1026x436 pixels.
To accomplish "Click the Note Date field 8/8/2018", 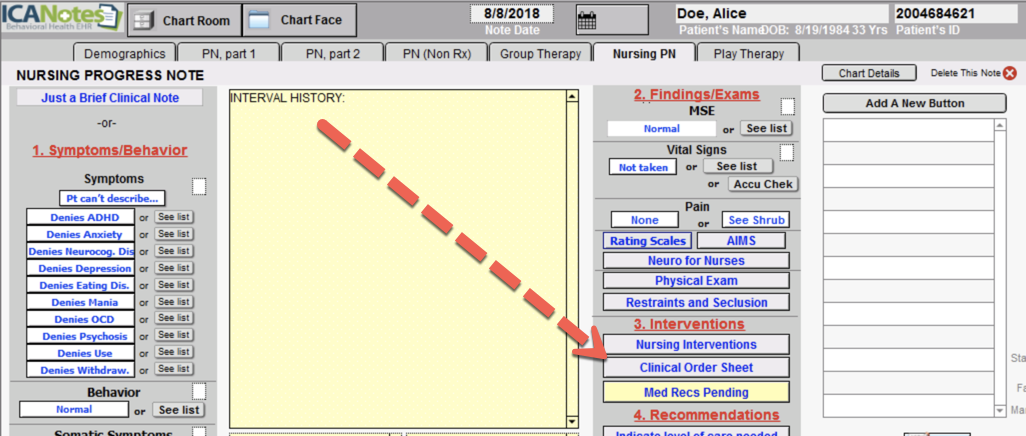I will 512,14.
